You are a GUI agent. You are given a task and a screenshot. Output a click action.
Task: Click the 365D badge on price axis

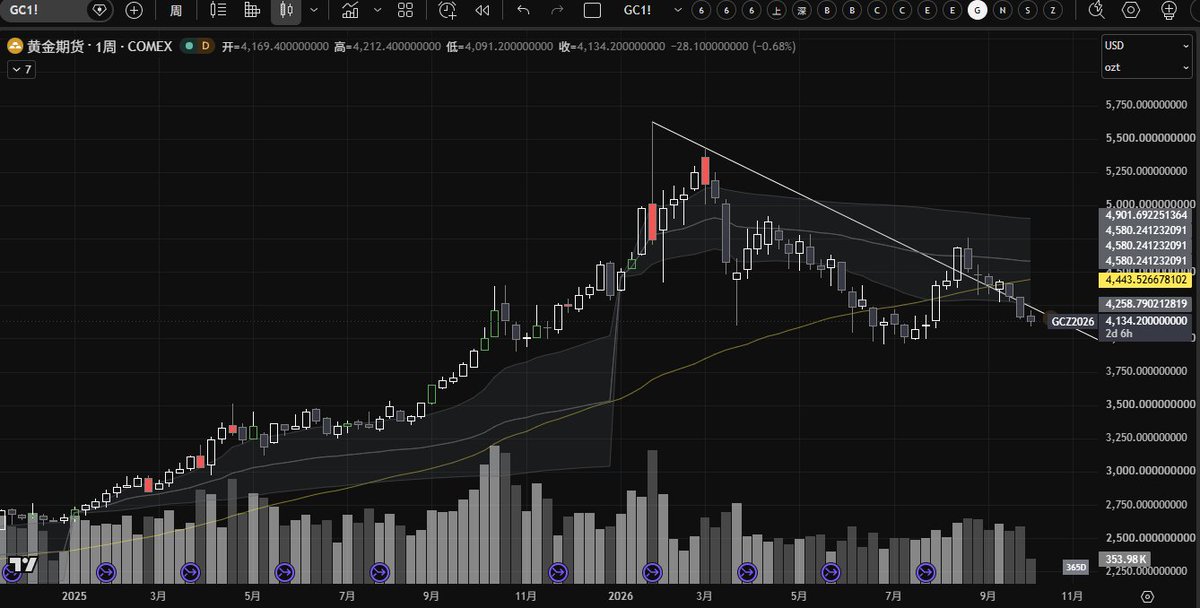(1076, 568)
